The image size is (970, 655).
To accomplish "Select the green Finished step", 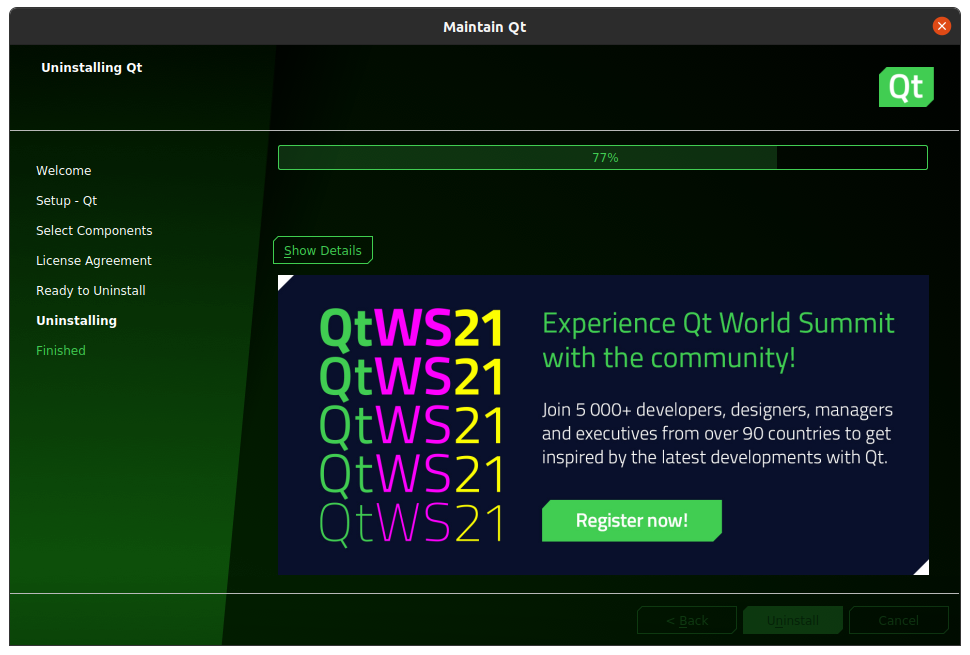I will click(61, 351).
